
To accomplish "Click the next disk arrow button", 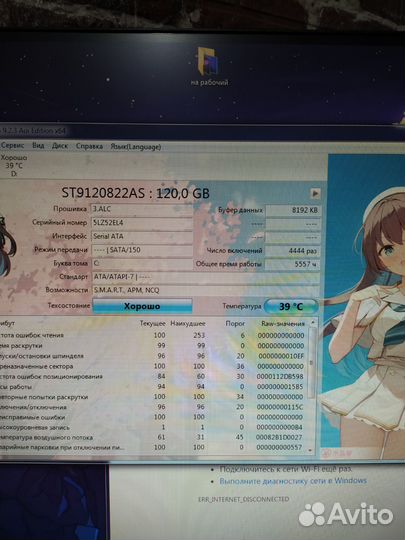I will [315, 193].
